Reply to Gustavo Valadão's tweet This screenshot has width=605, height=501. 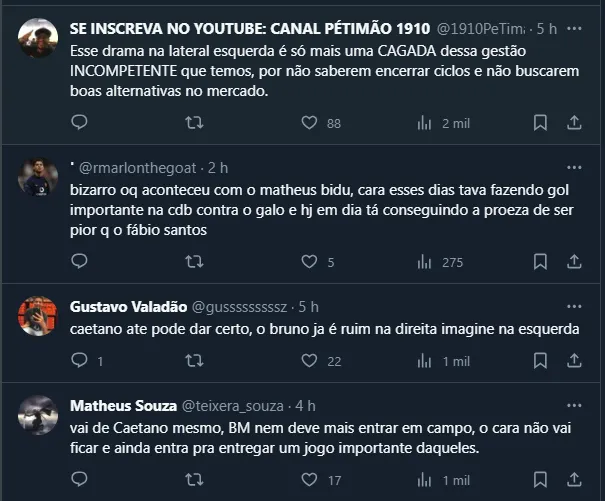point(80,360)
